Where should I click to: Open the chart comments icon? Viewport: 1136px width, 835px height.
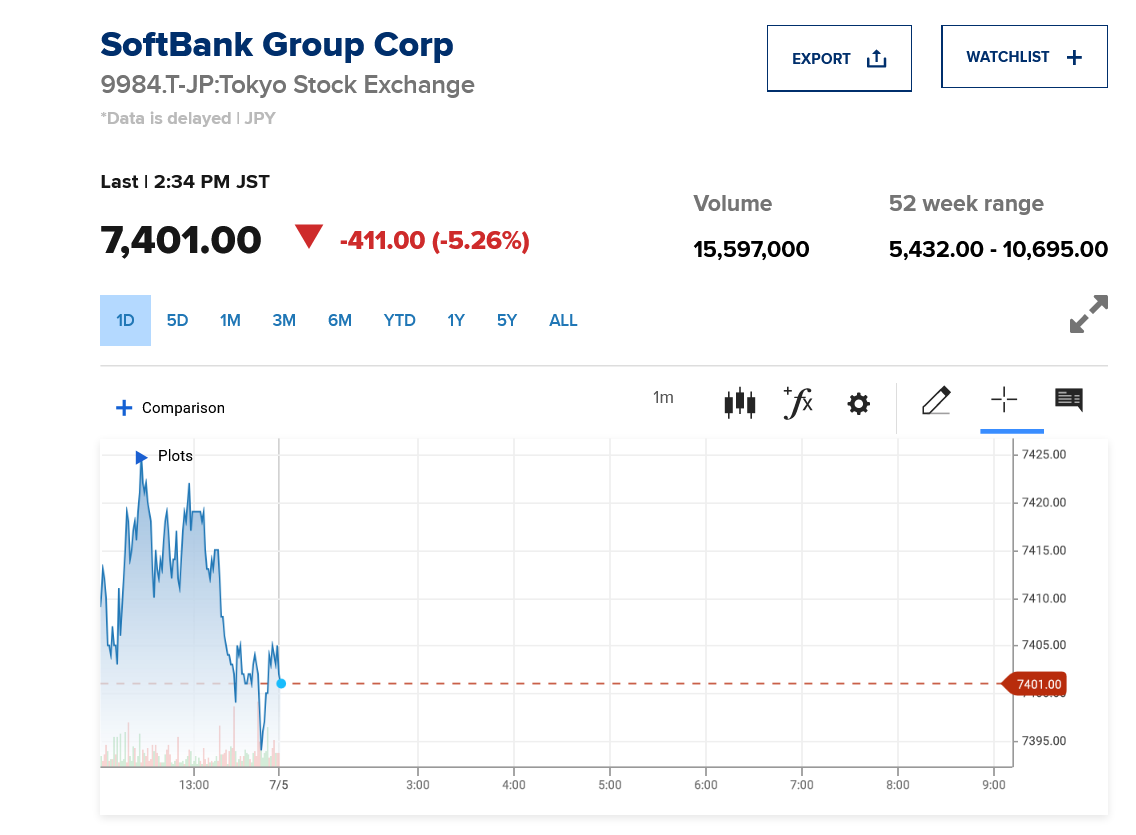1069,400
